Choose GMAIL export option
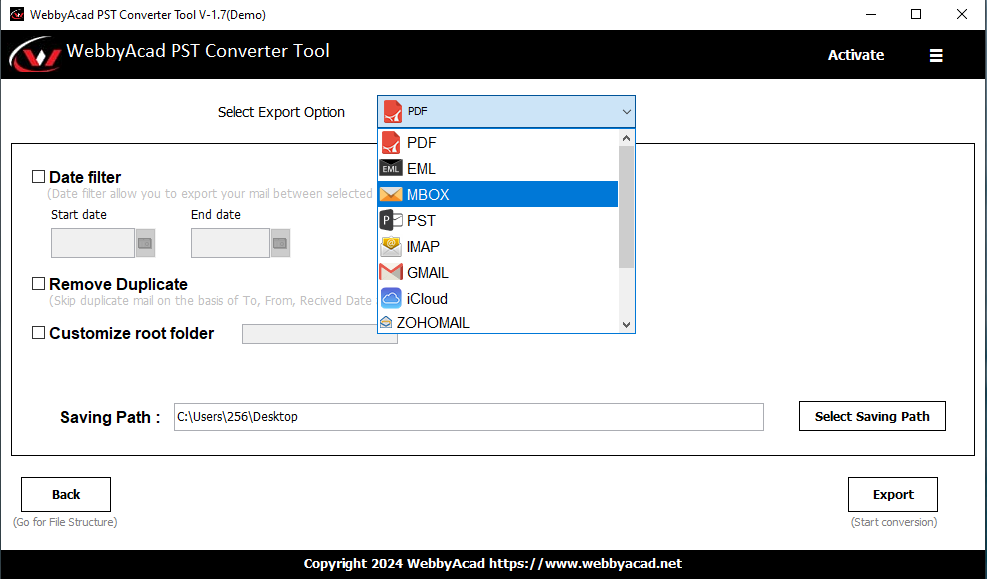 [498, 273]
